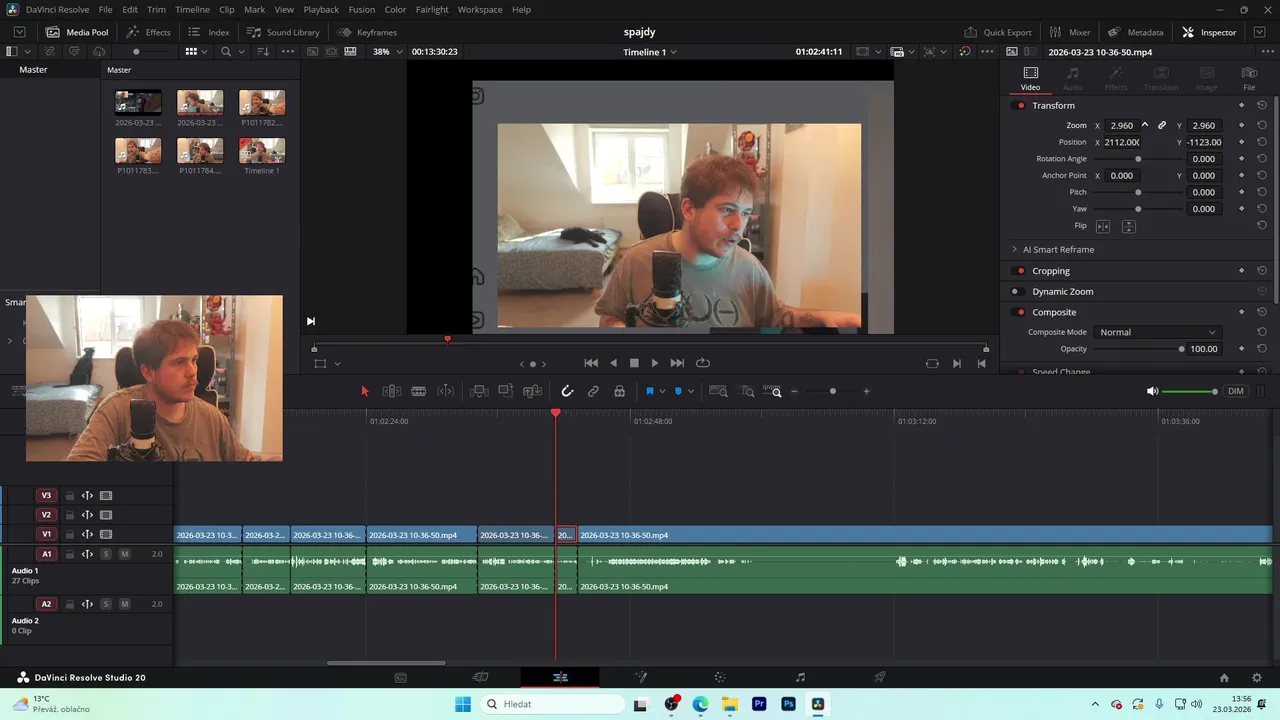Toggle timeline Snapping magnet icon

[567, 391]
